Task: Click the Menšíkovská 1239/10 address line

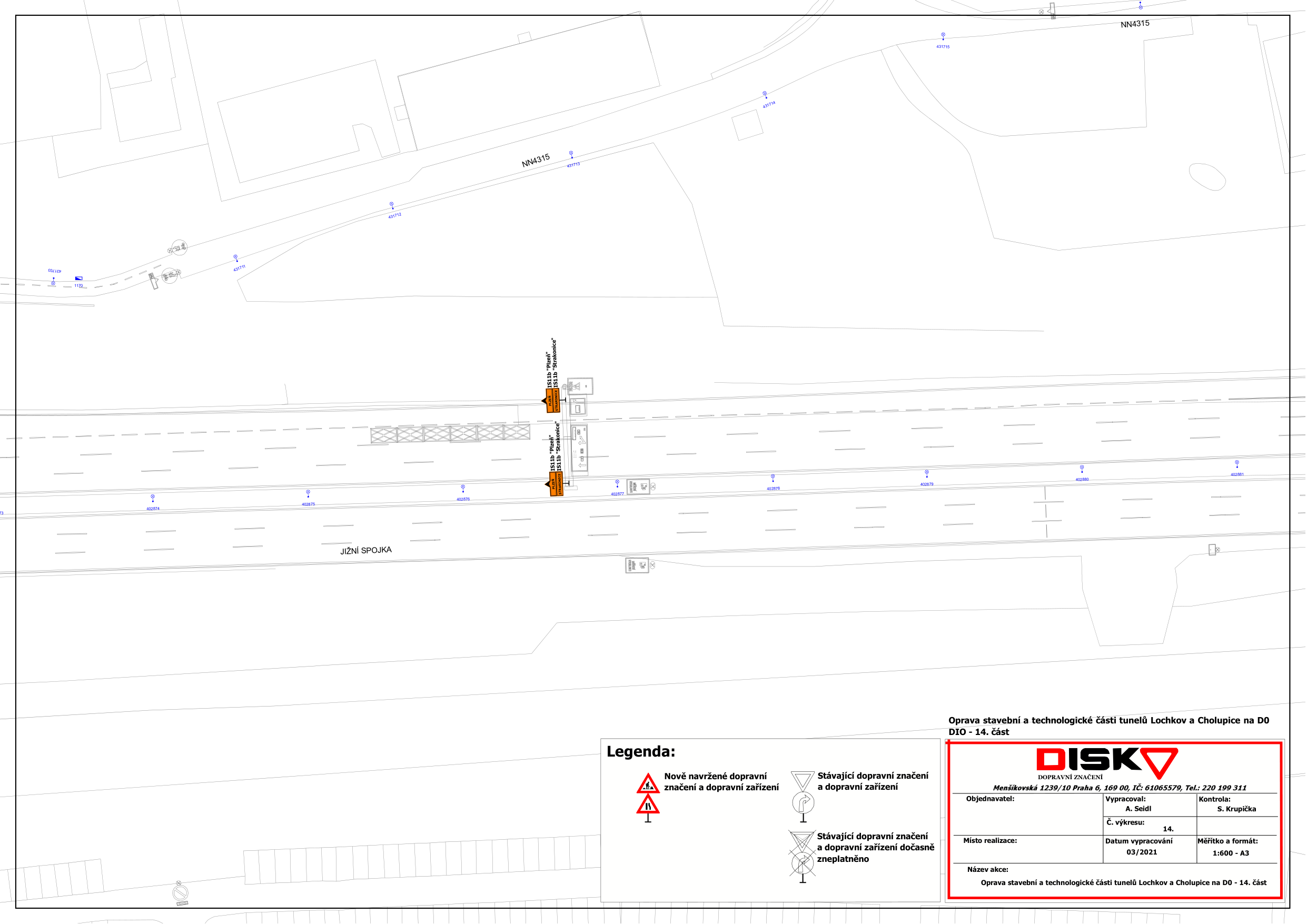Action: [1120, 788]
